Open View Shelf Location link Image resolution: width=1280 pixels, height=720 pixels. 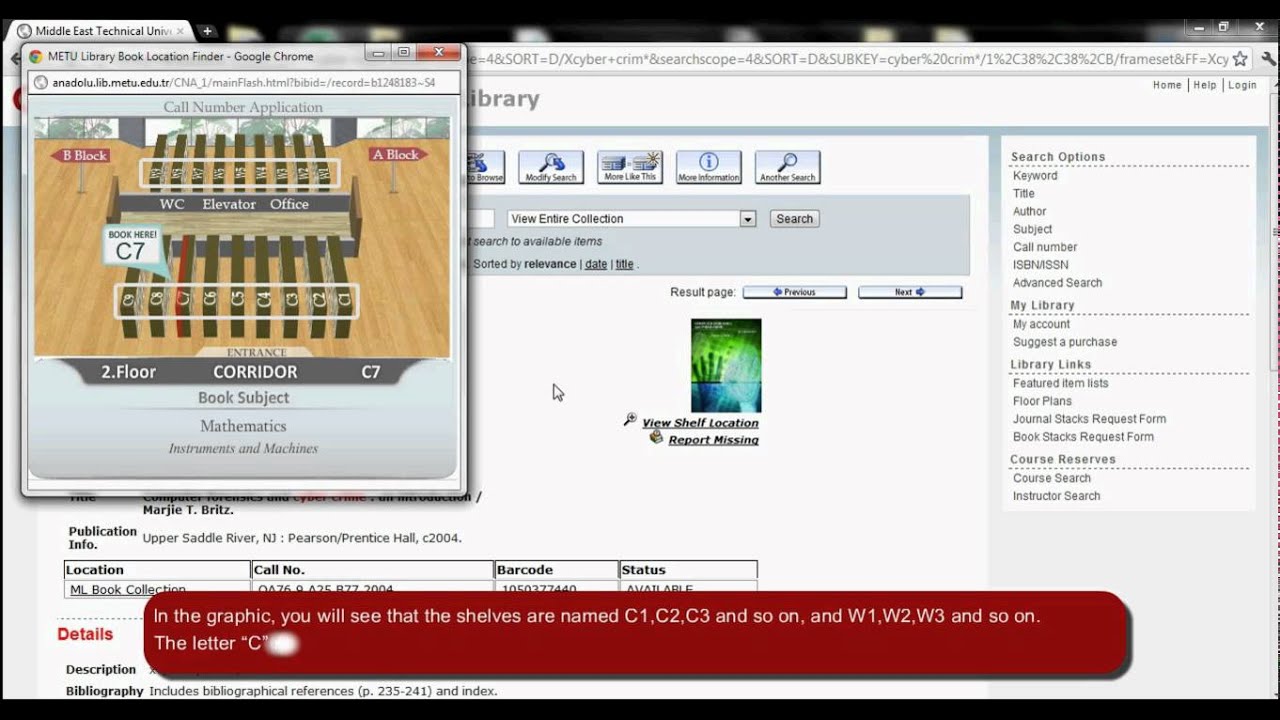[x=700, y=423]
